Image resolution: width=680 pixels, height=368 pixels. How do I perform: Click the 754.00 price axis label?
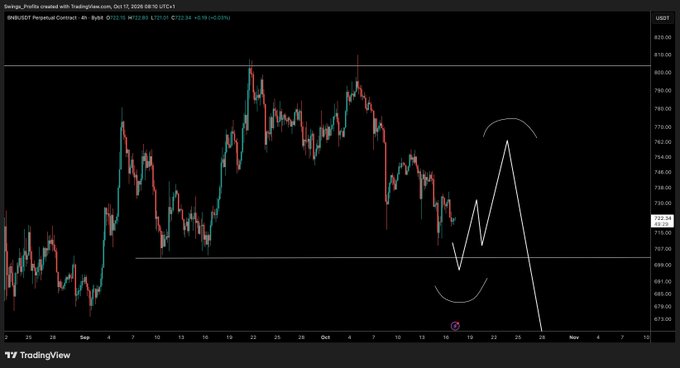pyautogui.click(x=662, y=157)
